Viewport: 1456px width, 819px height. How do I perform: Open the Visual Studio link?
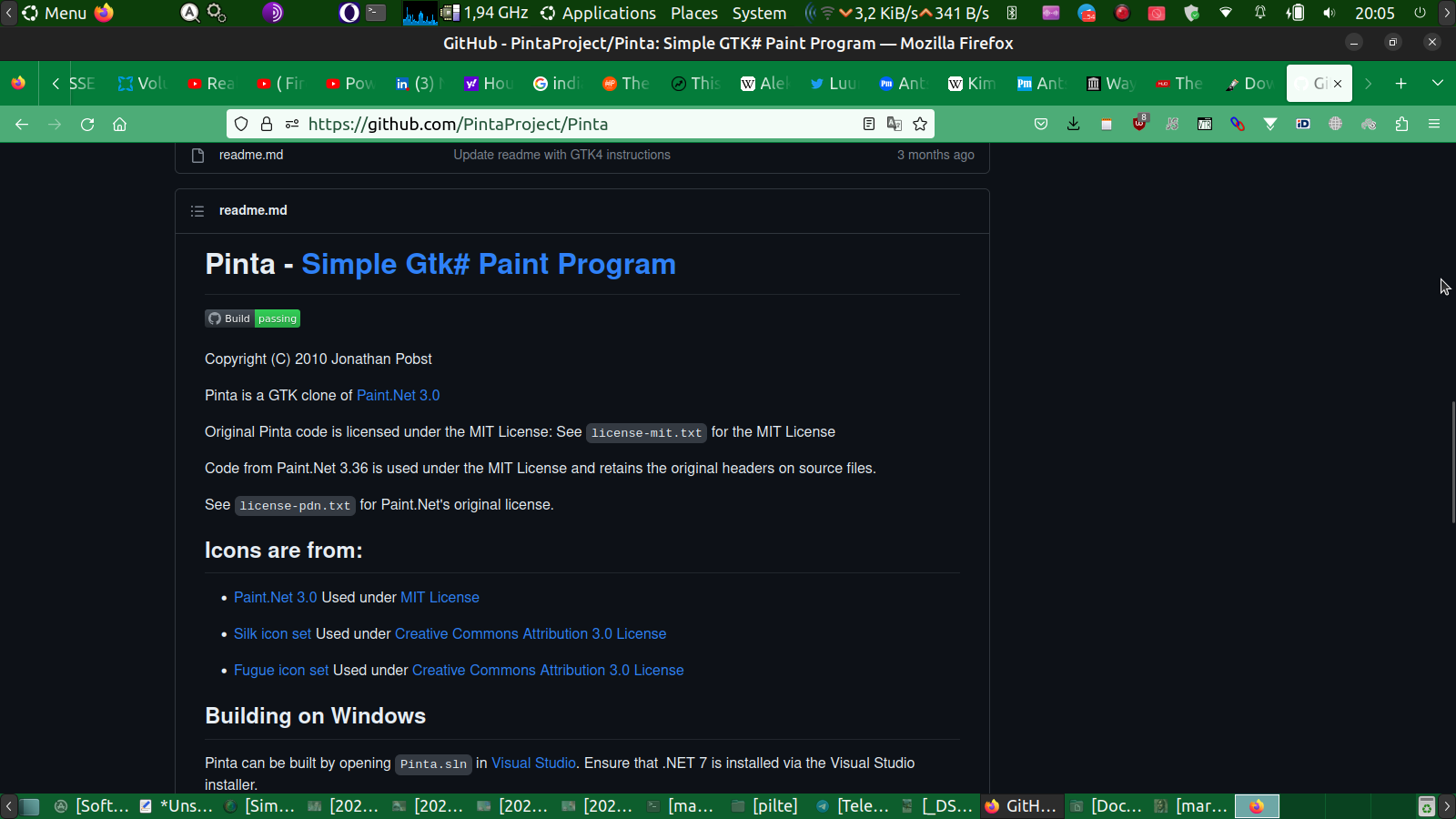[533, 763]
